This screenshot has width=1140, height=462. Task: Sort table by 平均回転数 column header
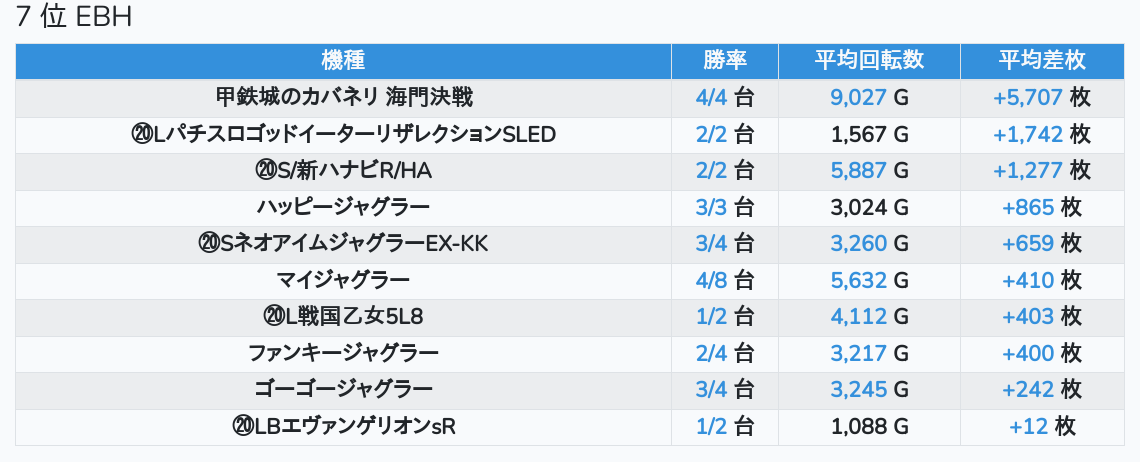[x=869, y=60]
